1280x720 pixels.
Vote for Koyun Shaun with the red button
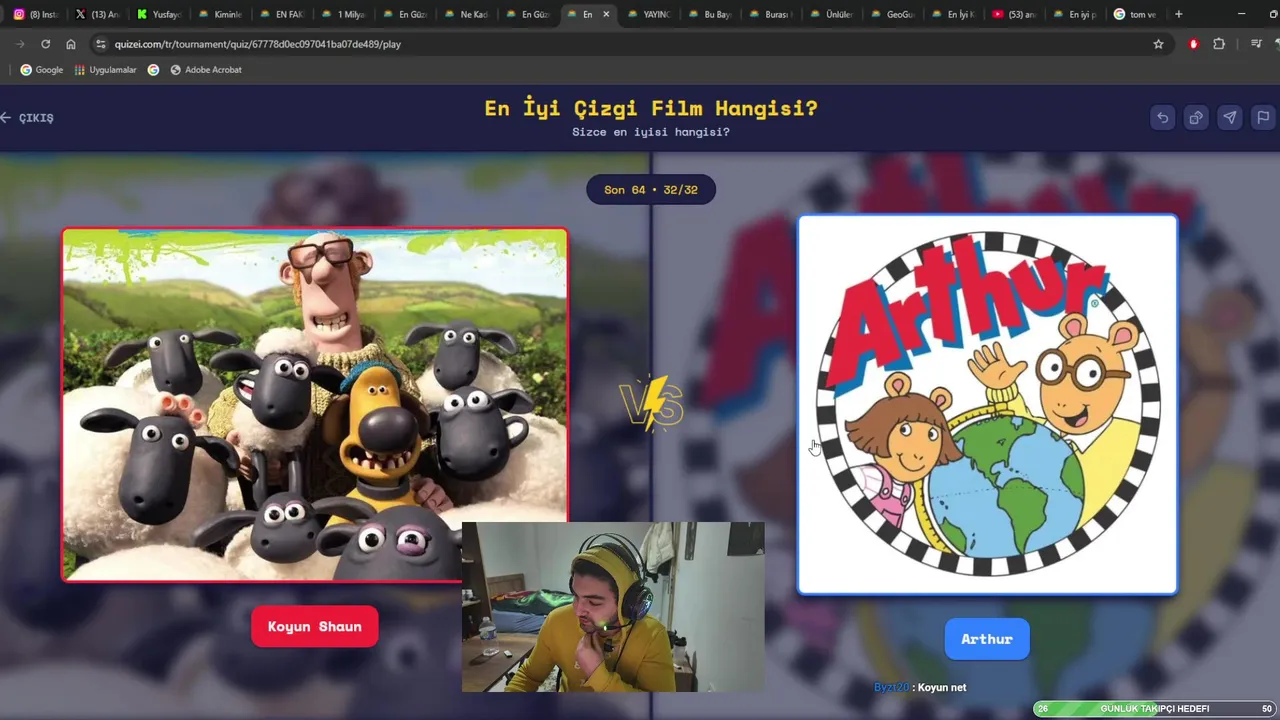click(315, 626)
